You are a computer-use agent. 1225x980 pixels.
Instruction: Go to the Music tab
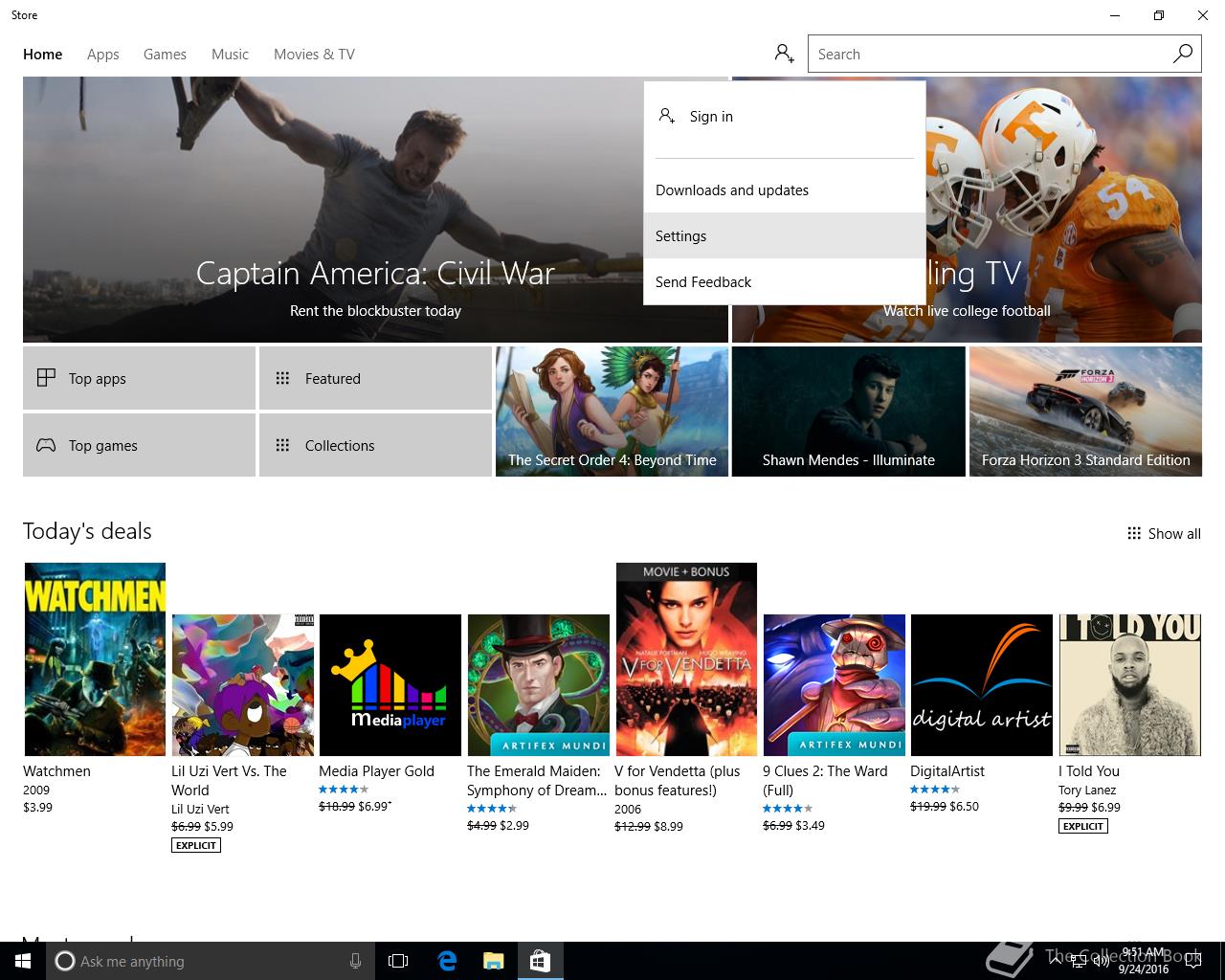point(230,55)
